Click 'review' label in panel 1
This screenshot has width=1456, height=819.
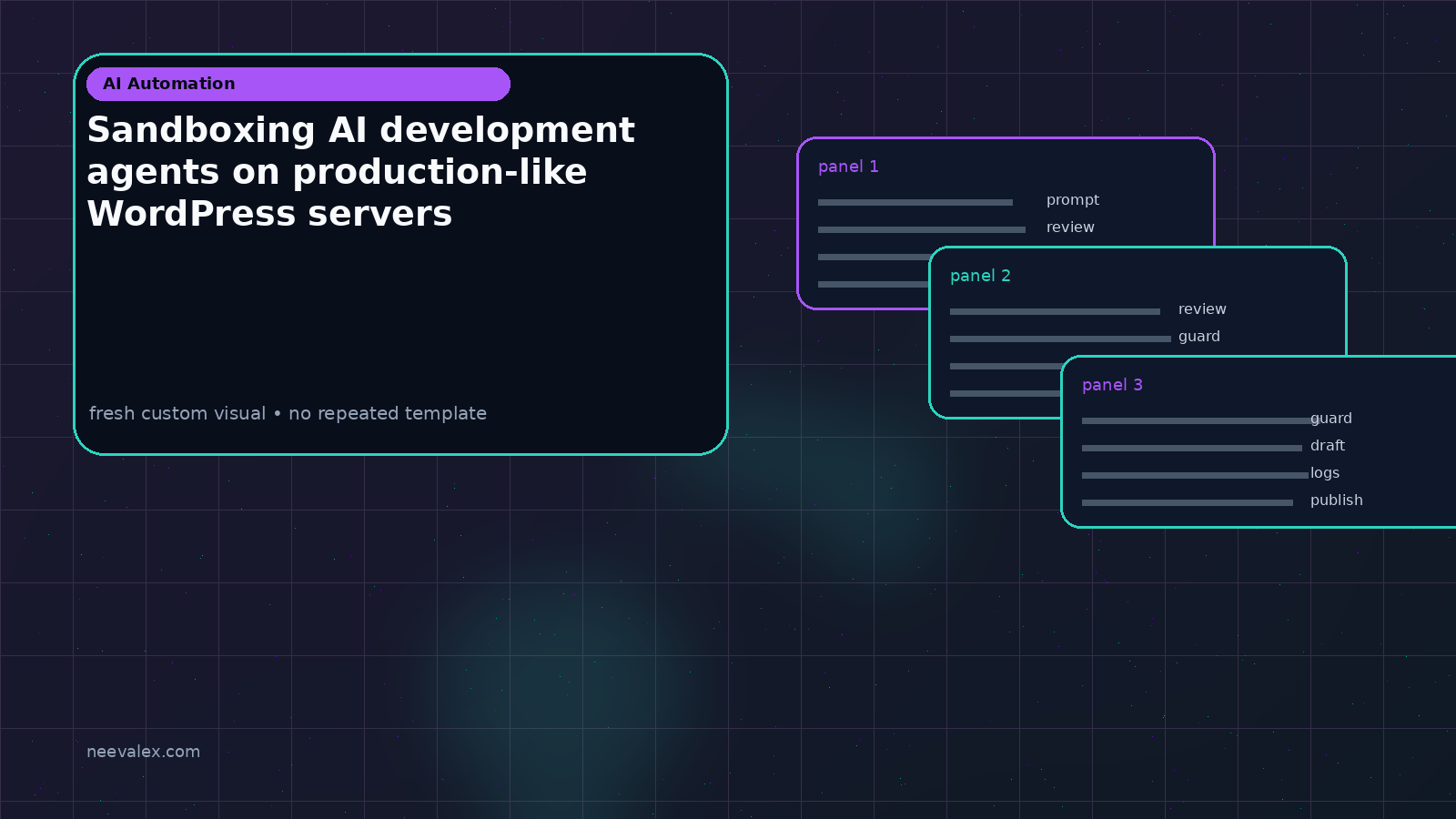click(1070, 227)
